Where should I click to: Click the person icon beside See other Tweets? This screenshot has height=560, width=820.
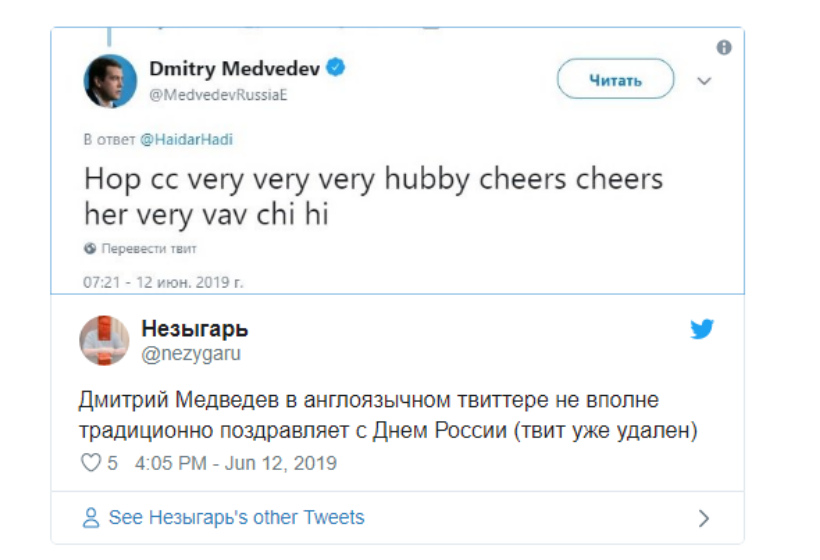[92, 518]
